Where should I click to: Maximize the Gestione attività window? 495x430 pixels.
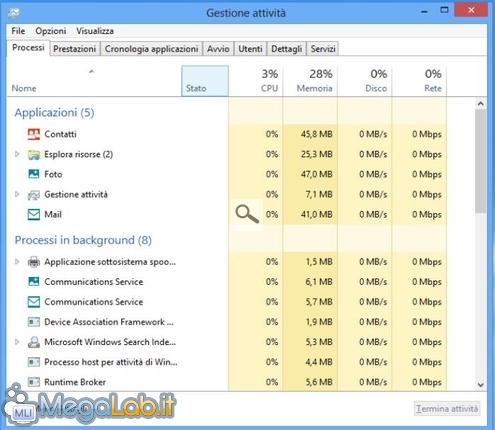[x=444, y=10]
